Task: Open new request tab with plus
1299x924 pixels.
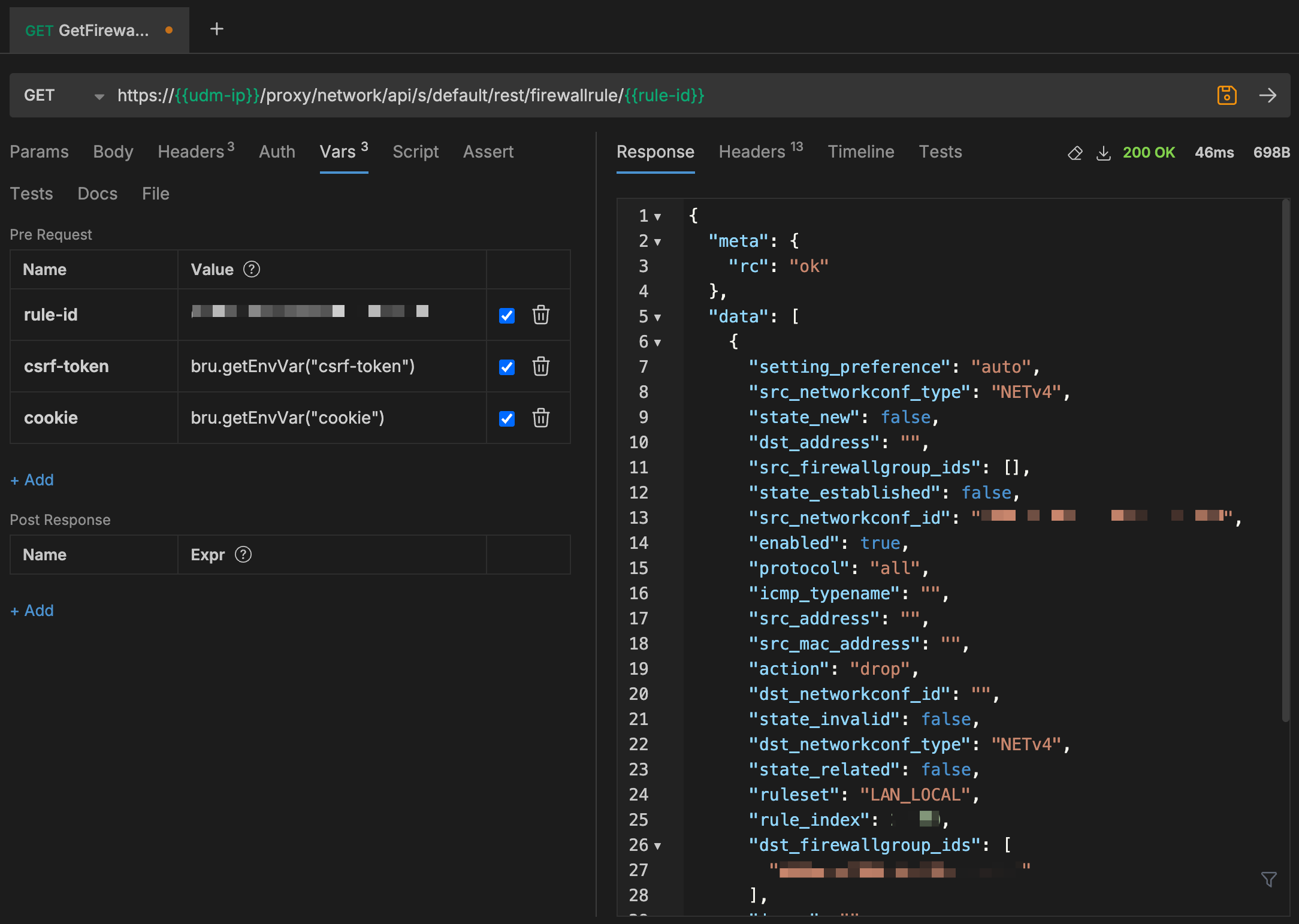Action: [x=217, y=29]
